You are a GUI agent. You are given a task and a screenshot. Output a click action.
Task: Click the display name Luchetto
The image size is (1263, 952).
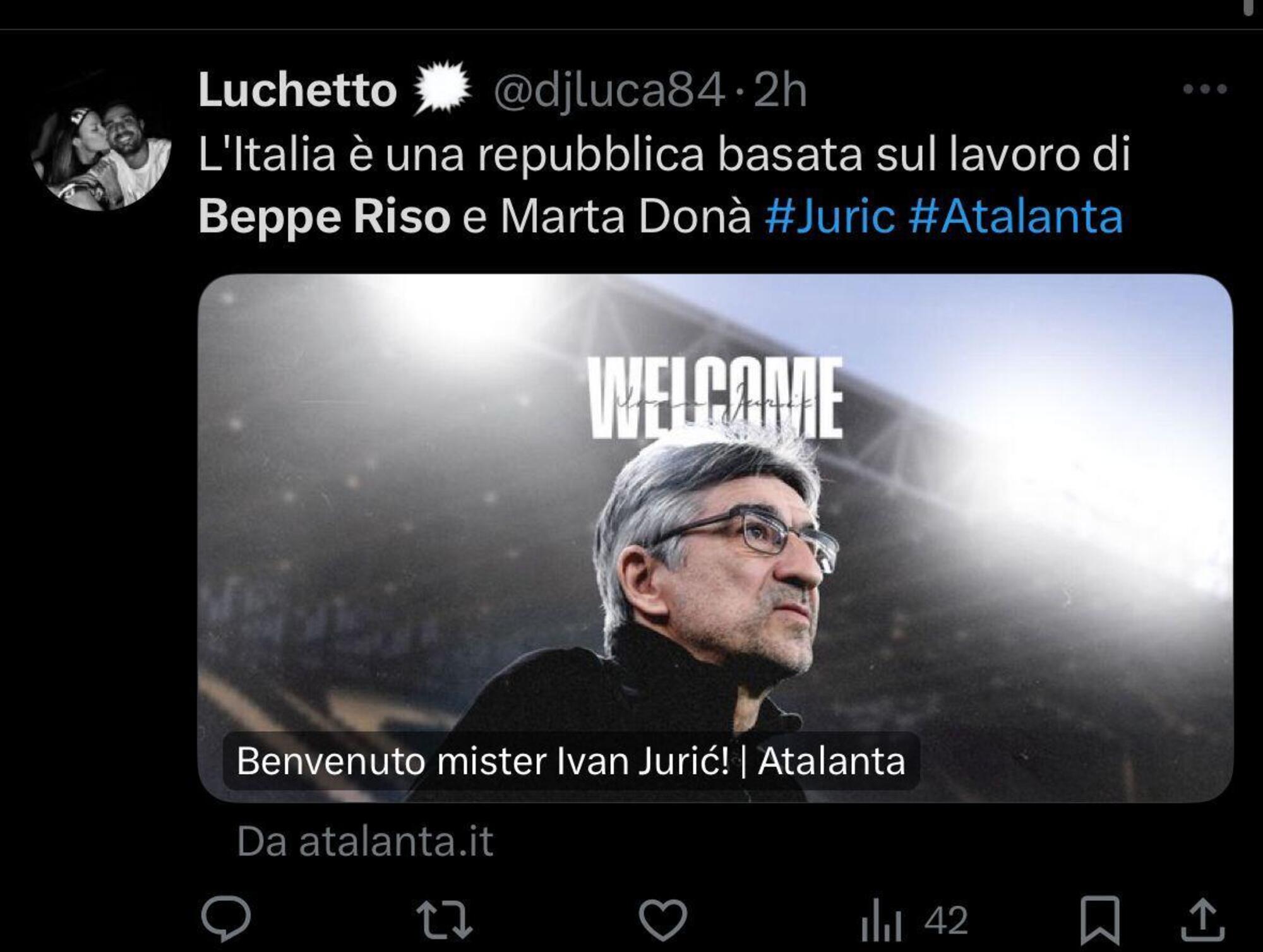click(297, 90)
